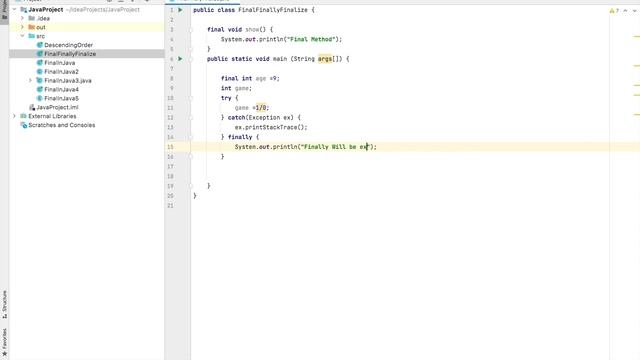Click the .idea folder icon
The image size is (640, 360).
pos(31,18)
